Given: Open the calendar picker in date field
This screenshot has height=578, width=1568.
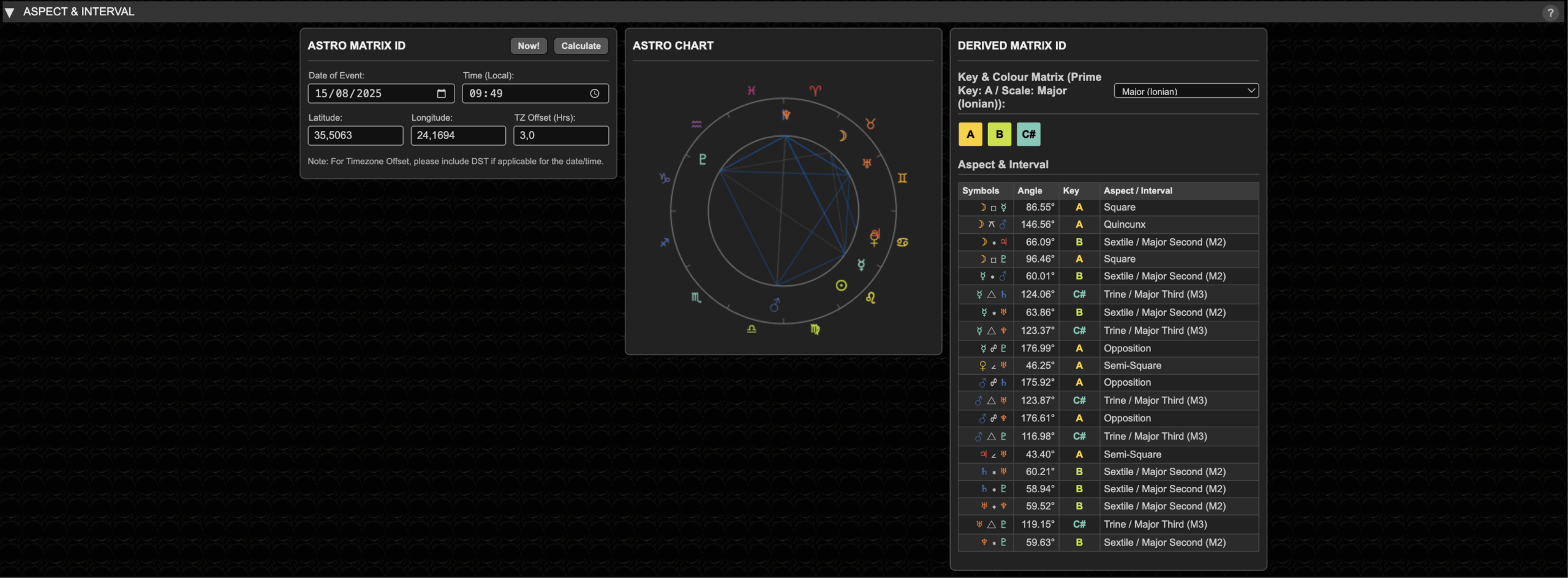Looking at the screenshot, I should click(x=441, y=94).
